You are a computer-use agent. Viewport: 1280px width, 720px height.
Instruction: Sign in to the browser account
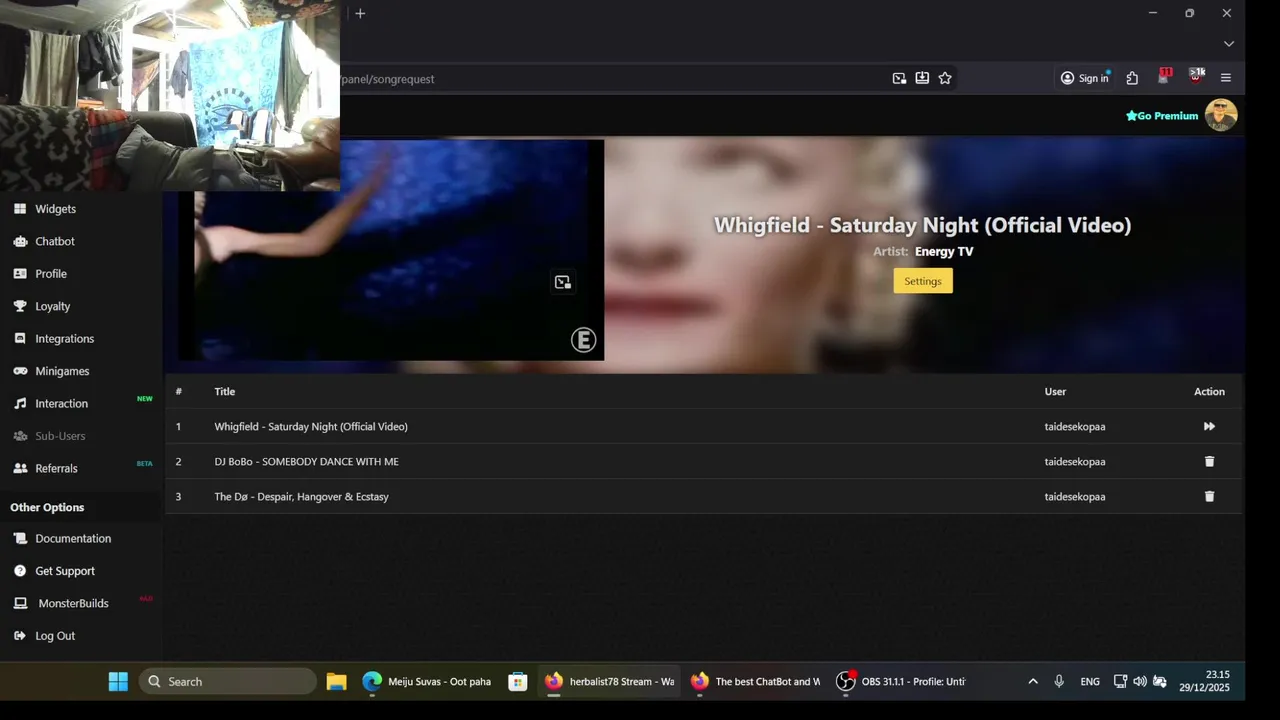tap(1085, 78)
